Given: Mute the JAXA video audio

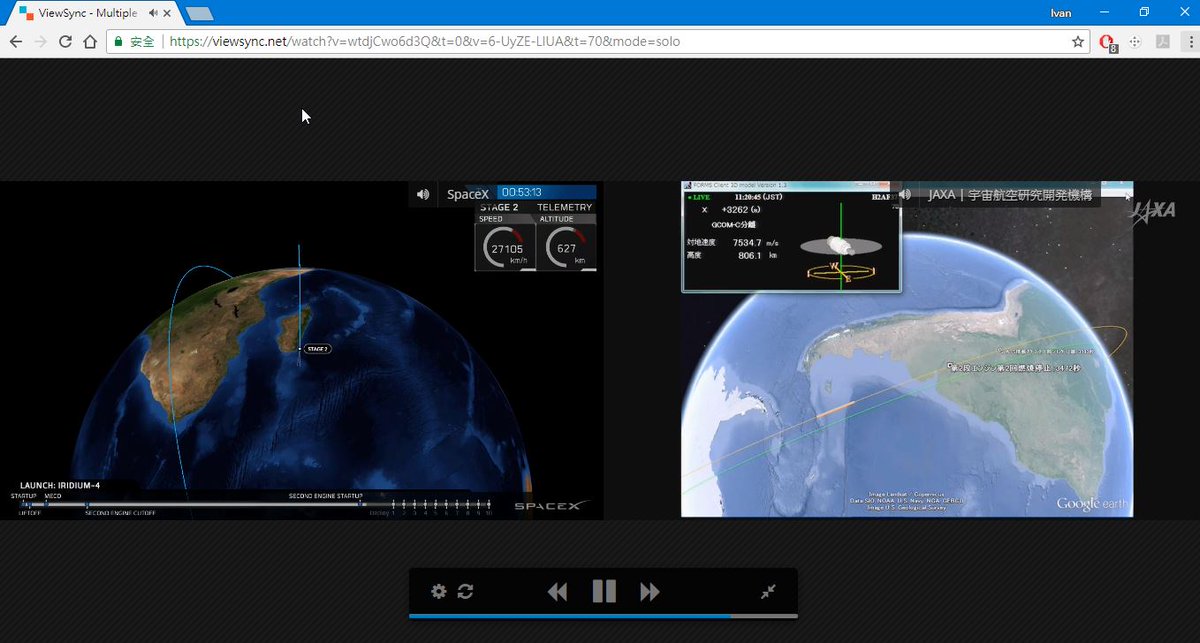Looking at the screenshot, I should (904, 194).
